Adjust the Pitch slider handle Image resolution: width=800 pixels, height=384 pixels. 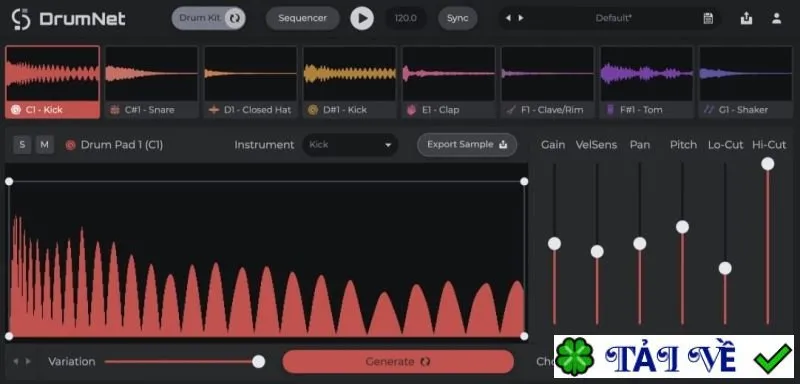tap(683, 227)
